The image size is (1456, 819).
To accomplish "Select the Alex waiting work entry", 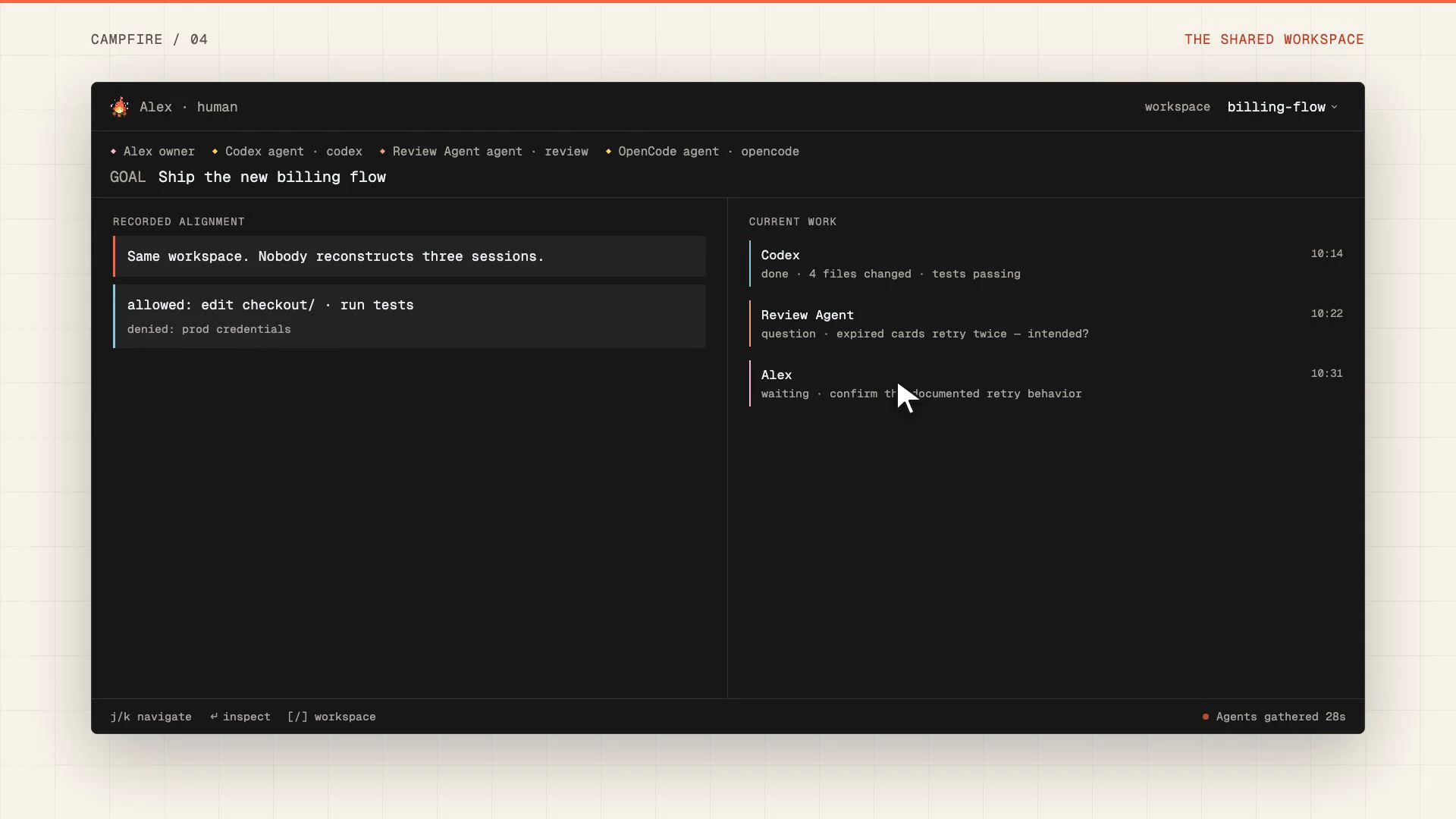I will coord(1046,383).
